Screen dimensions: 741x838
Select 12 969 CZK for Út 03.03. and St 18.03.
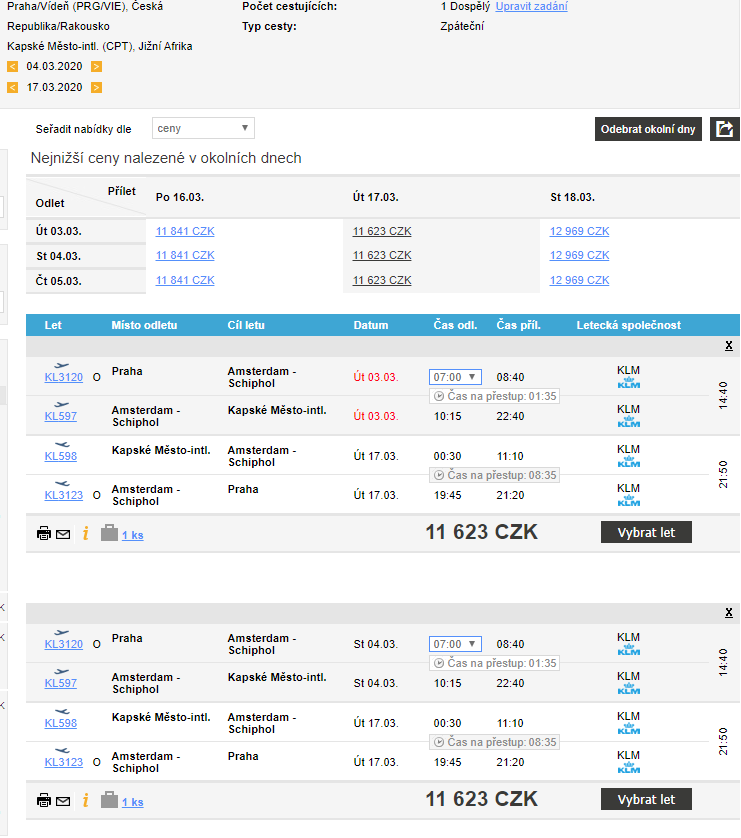coord(580,231)
